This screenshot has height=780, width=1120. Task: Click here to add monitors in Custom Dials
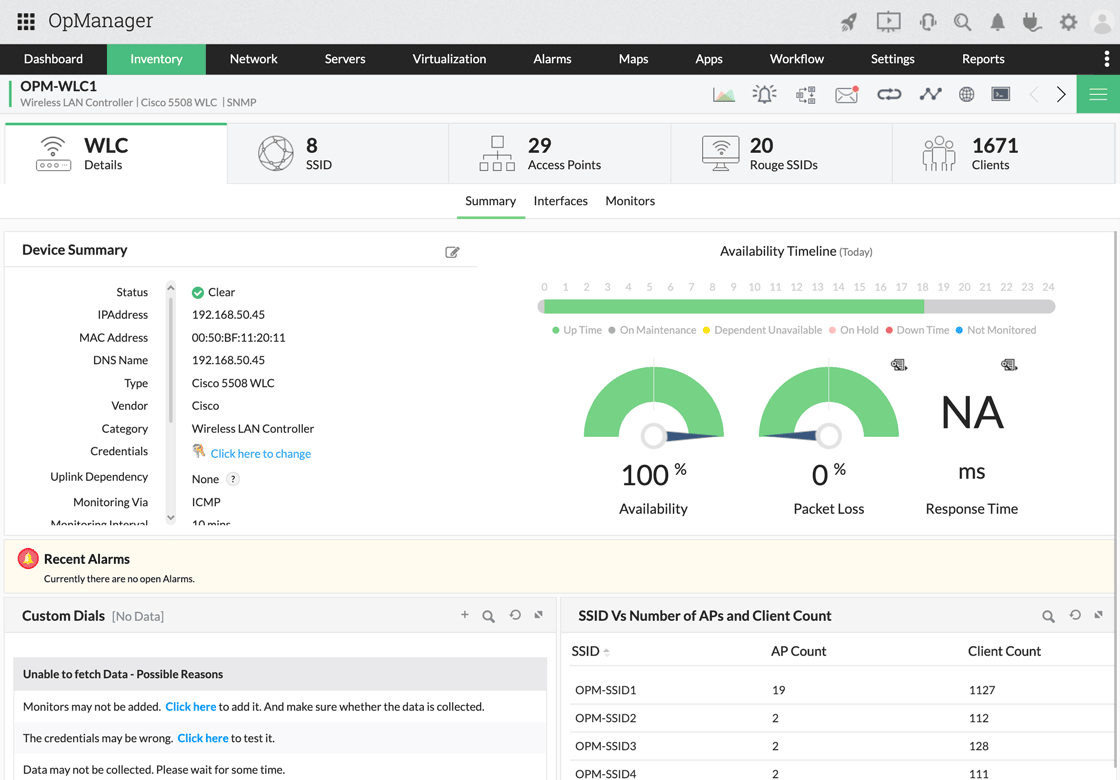coord(190,707)
